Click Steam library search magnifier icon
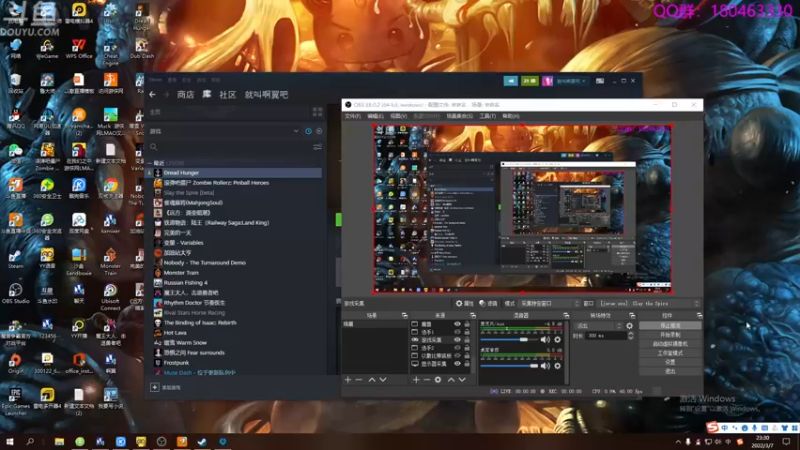 [154, 147]
